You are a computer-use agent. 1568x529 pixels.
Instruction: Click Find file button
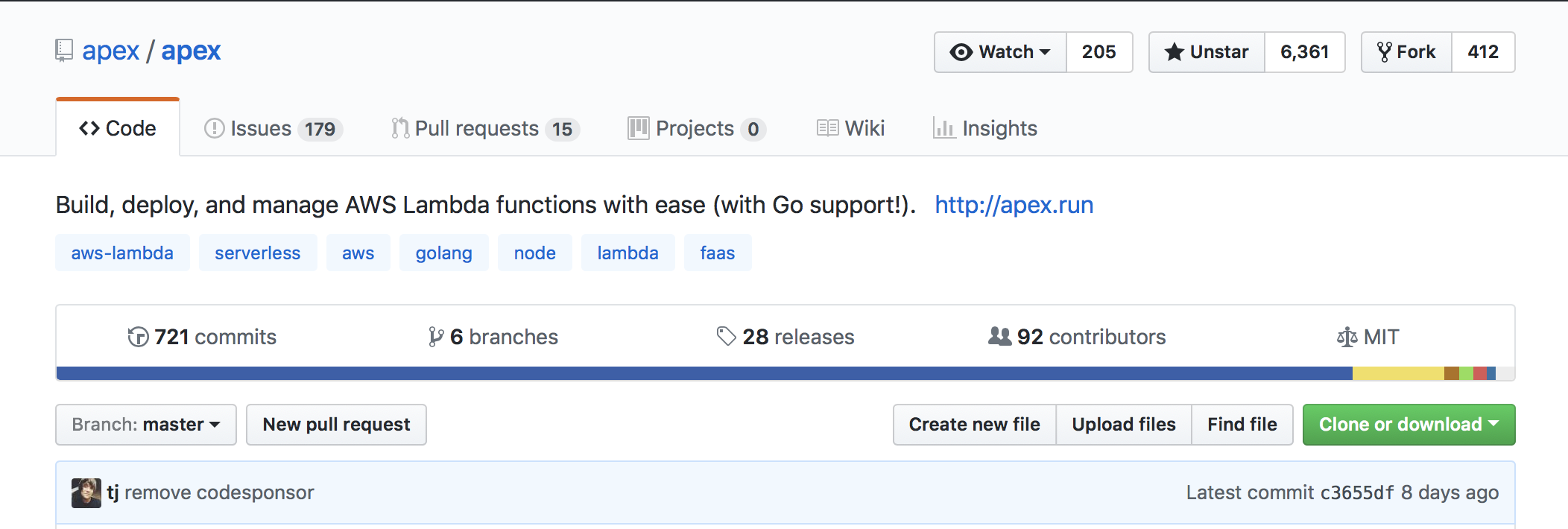click(1242, 425)
